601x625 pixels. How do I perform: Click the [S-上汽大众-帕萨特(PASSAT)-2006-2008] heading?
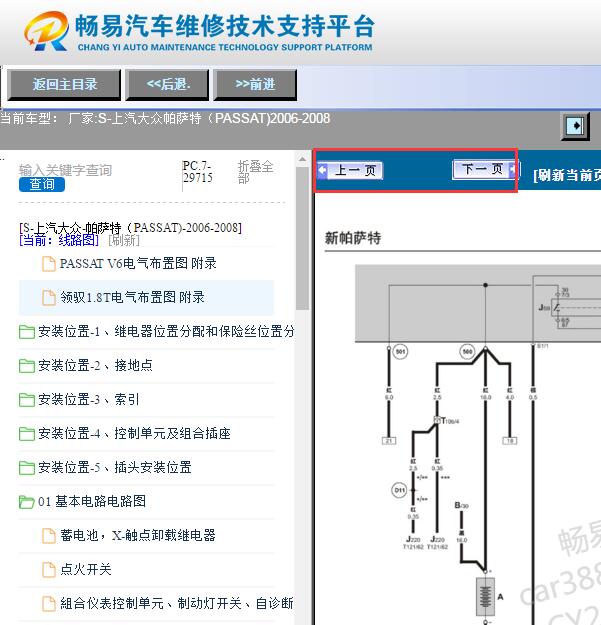130,228
